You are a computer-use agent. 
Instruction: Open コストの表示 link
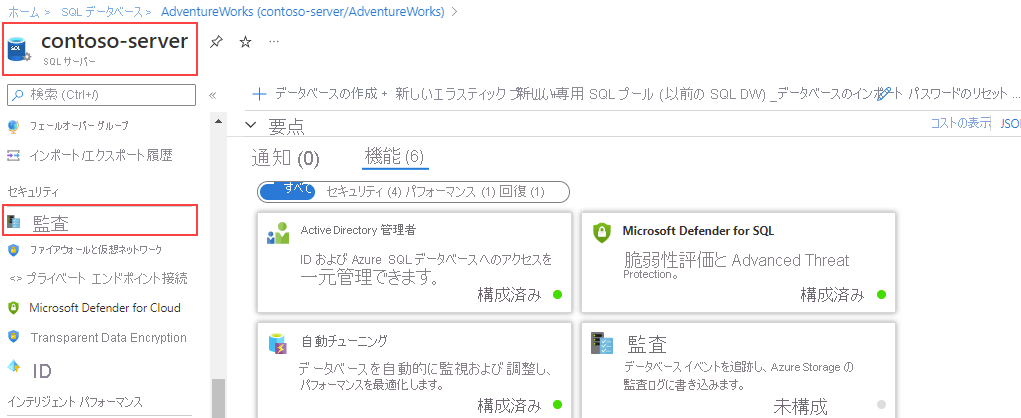(961, 123)
